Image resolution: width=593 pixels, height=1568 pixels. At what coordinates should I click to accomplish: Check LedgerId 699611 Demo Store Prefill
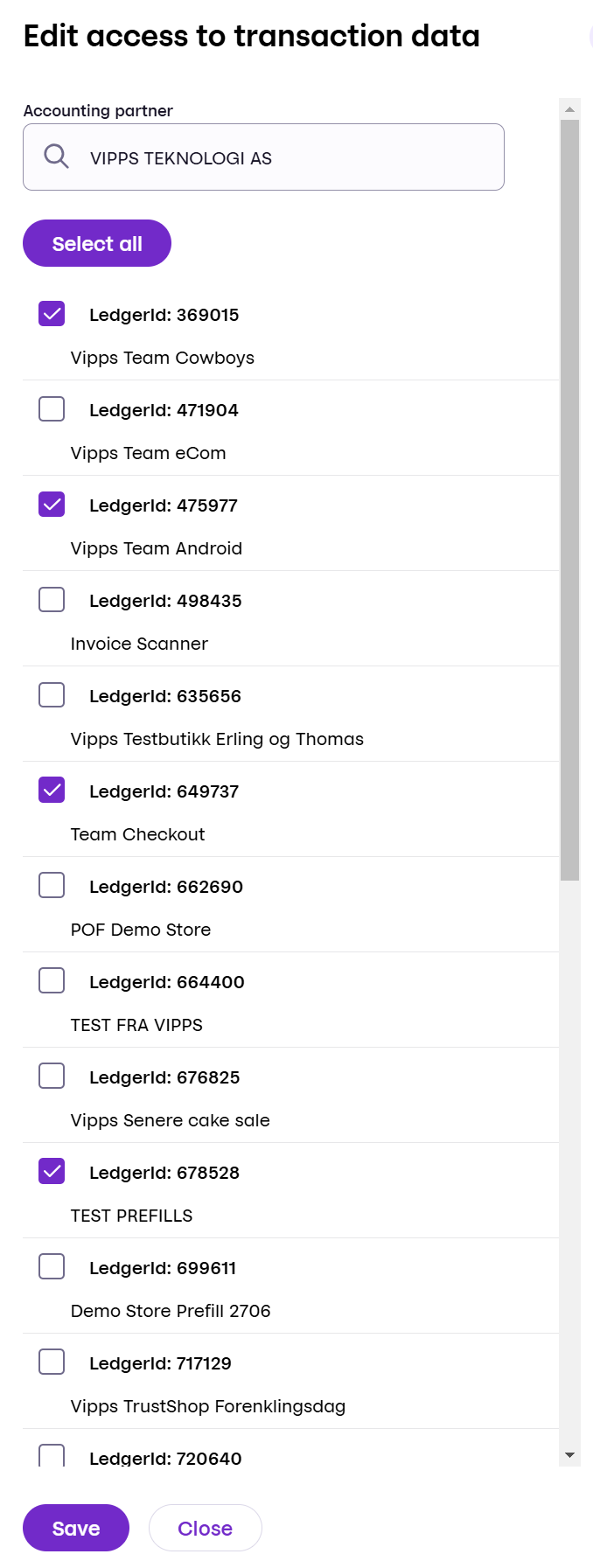[52, 1266]
